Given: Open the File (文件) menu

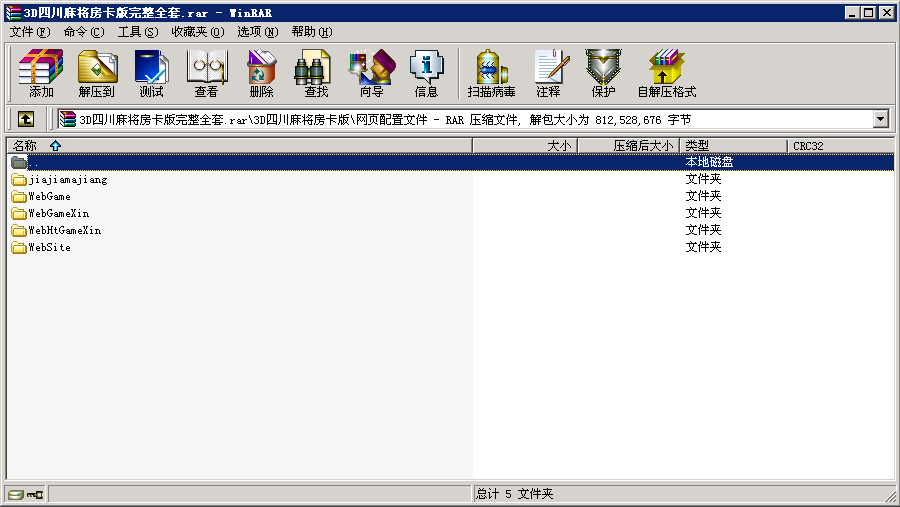Looking at the screenshot, I should pyautogui.click(x=30, y=32).
